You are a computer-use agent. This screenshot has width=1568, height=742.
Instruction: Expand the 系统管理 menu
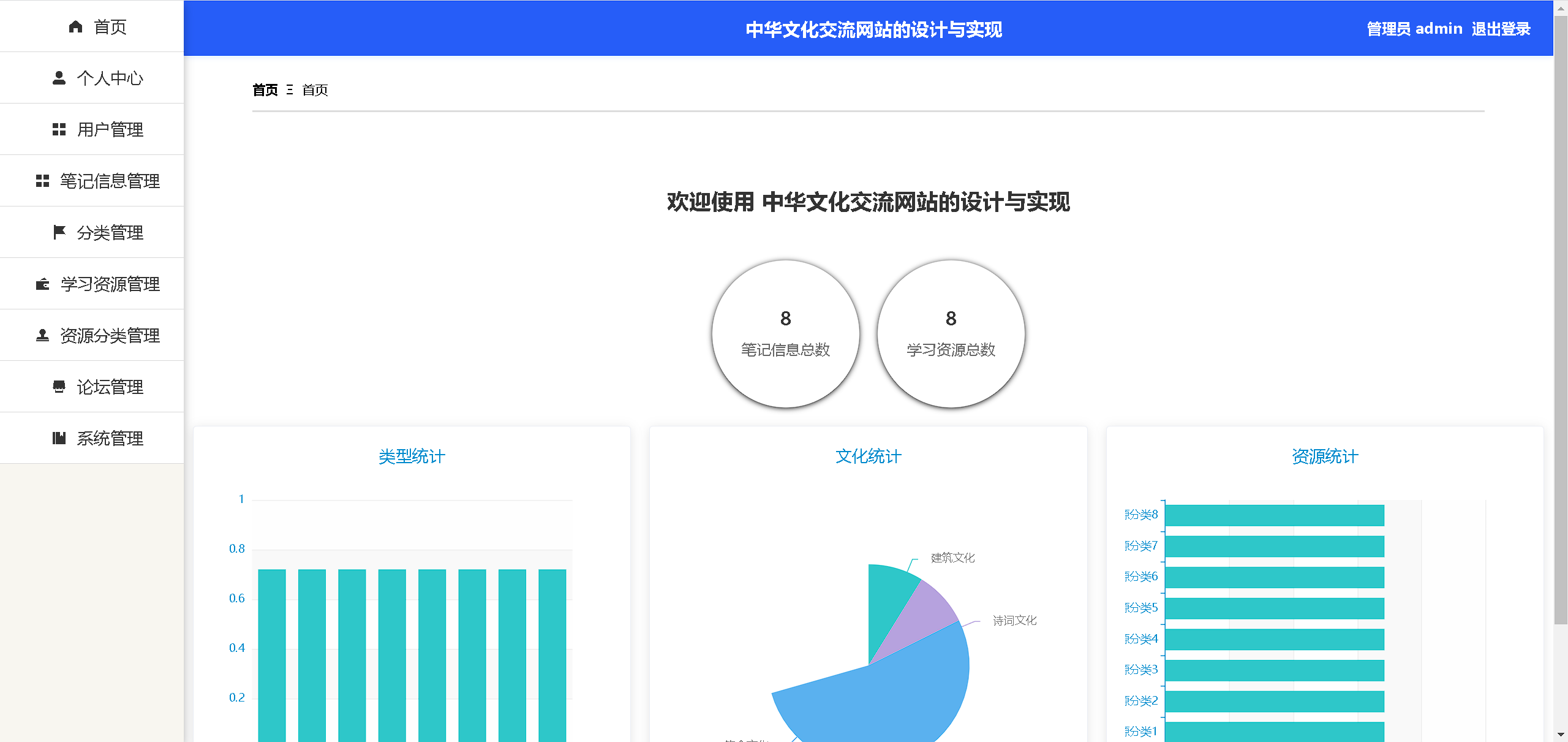110,438
